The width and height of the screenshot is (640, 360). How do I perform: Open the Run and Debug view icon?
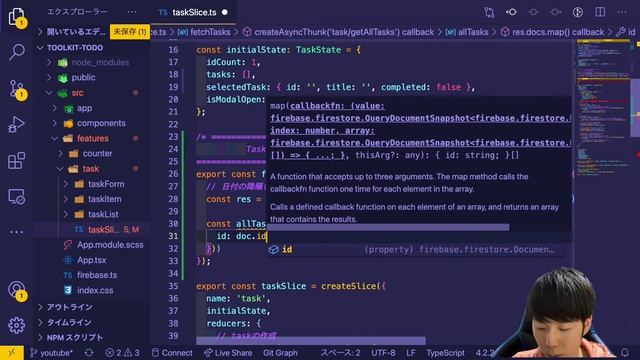[x=16, y=124]
